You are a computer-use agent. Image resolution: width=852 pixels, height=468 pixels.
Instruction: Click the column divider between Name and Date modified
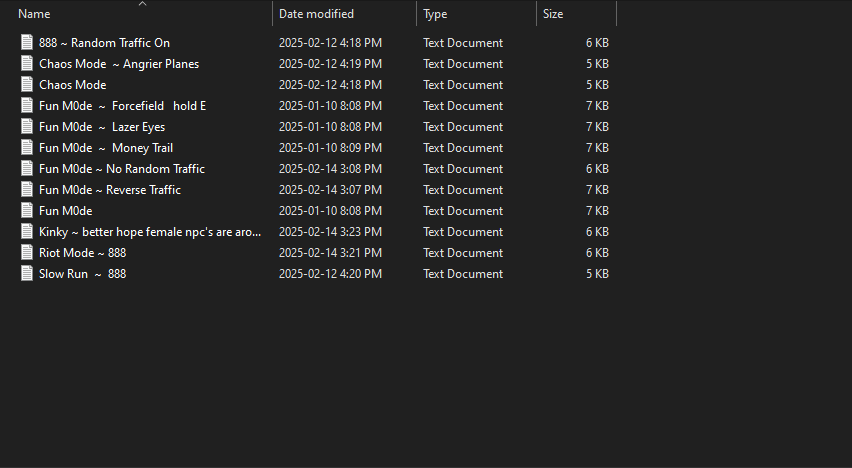point(273,14)
